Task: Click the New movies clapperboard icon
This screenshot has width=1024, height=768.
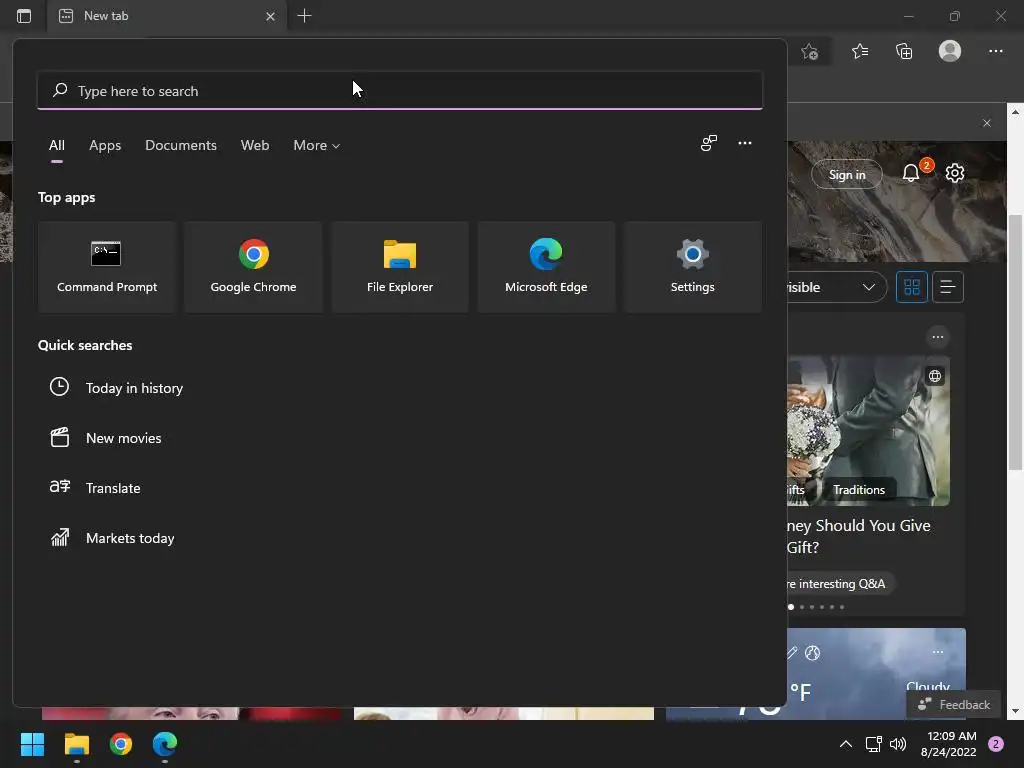Action: [x=59, y=437]
